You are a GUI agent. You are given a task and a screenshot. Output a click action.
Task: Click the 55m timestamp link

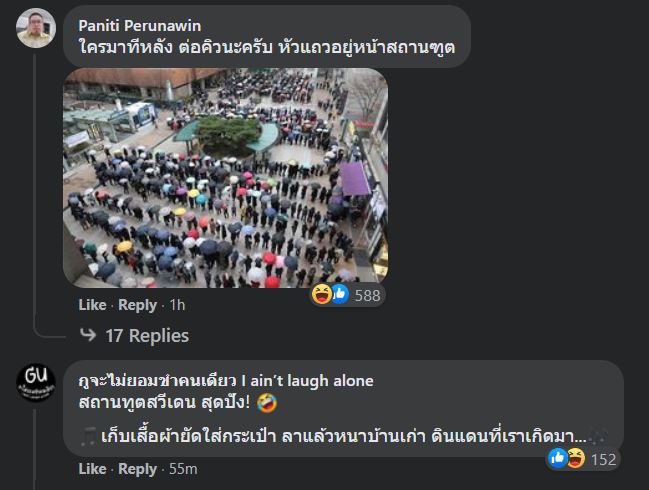pyautogui.click(x=183, y=469)
